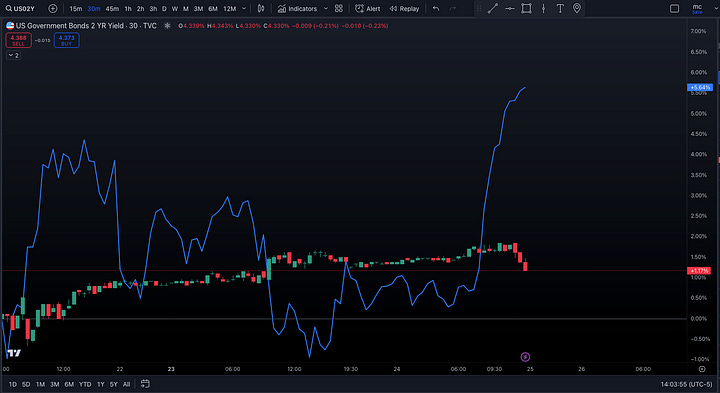Set date range to 5Y
Screen dimensions: 720x393
(x=113, y=384)
